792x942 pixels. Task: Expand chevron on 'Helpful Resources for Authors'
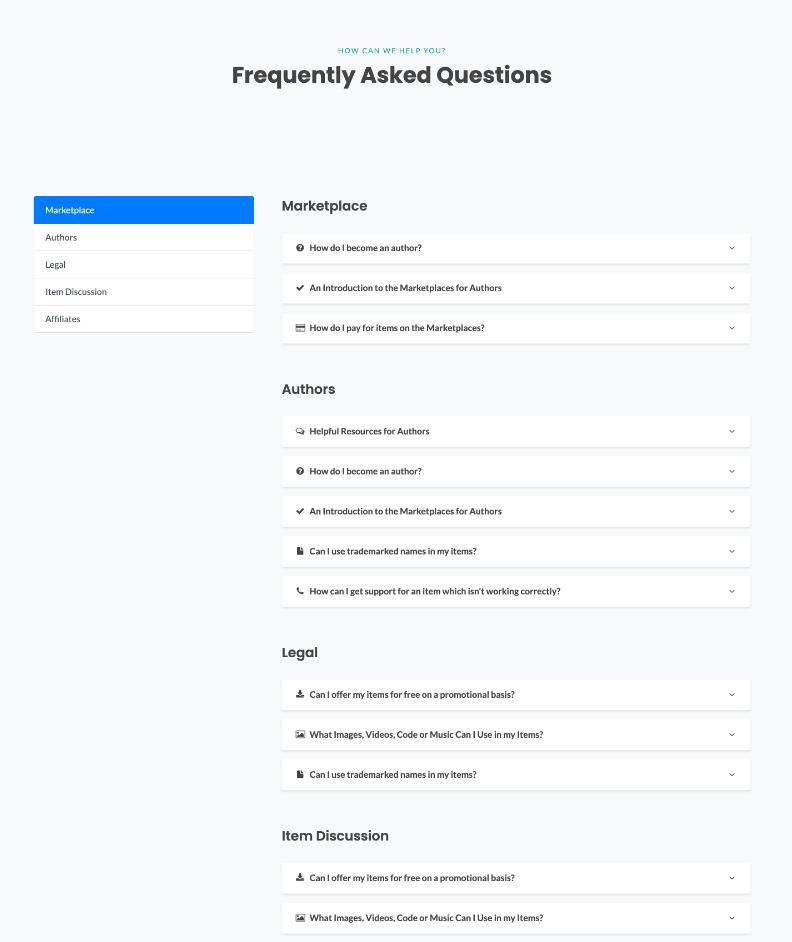click(x=732, y=432)
